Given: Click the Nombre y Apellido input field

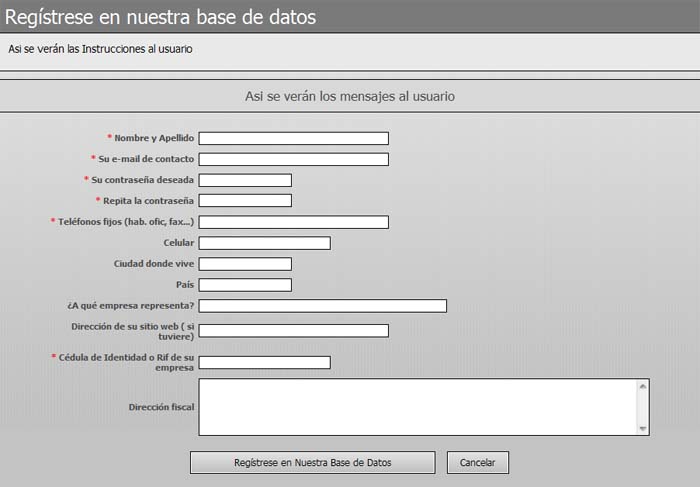Looking at the screenshot, I should [x=293, y=138].
